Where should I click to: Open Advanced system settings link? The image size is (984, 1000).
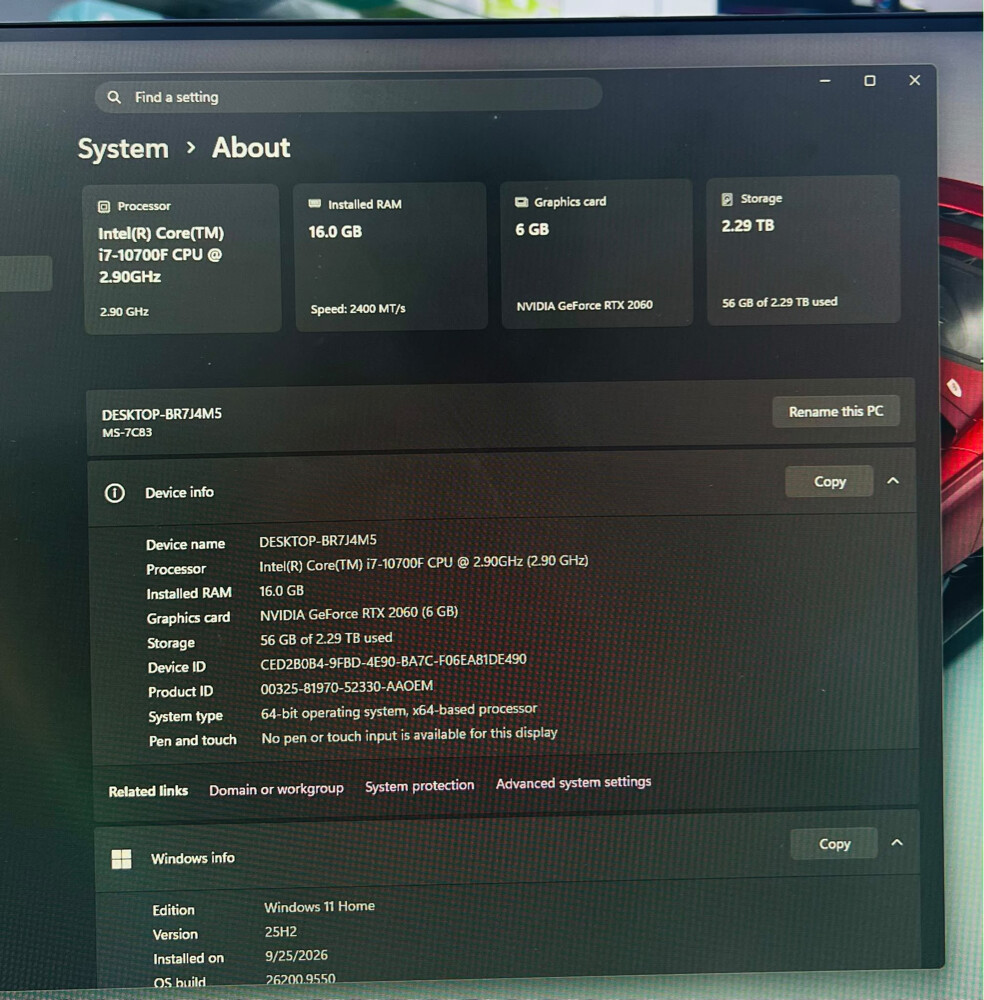[573, 783]
